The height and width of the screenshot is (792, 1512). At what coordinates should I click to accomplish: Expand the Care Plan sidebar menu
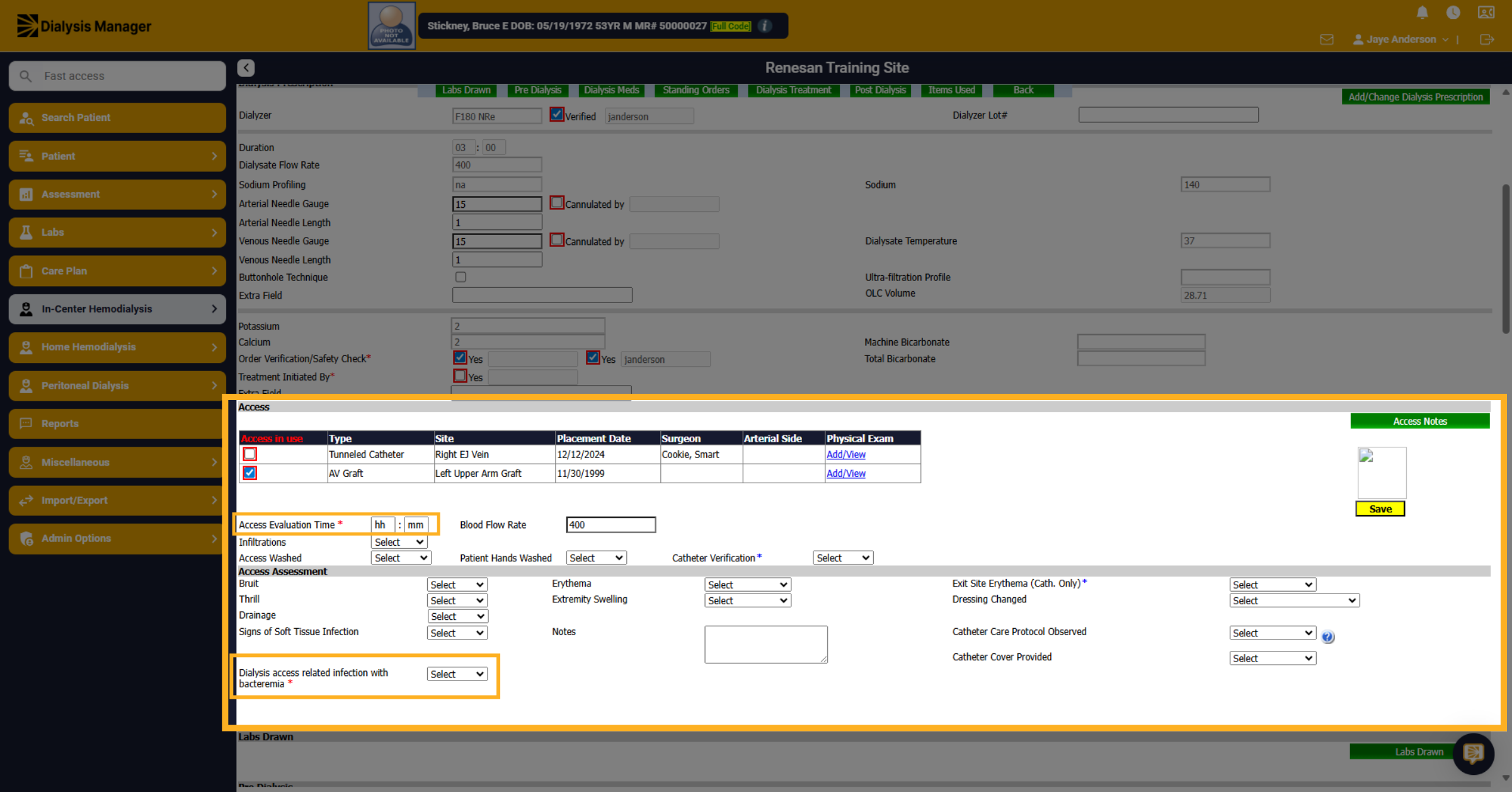pos(117,271)
